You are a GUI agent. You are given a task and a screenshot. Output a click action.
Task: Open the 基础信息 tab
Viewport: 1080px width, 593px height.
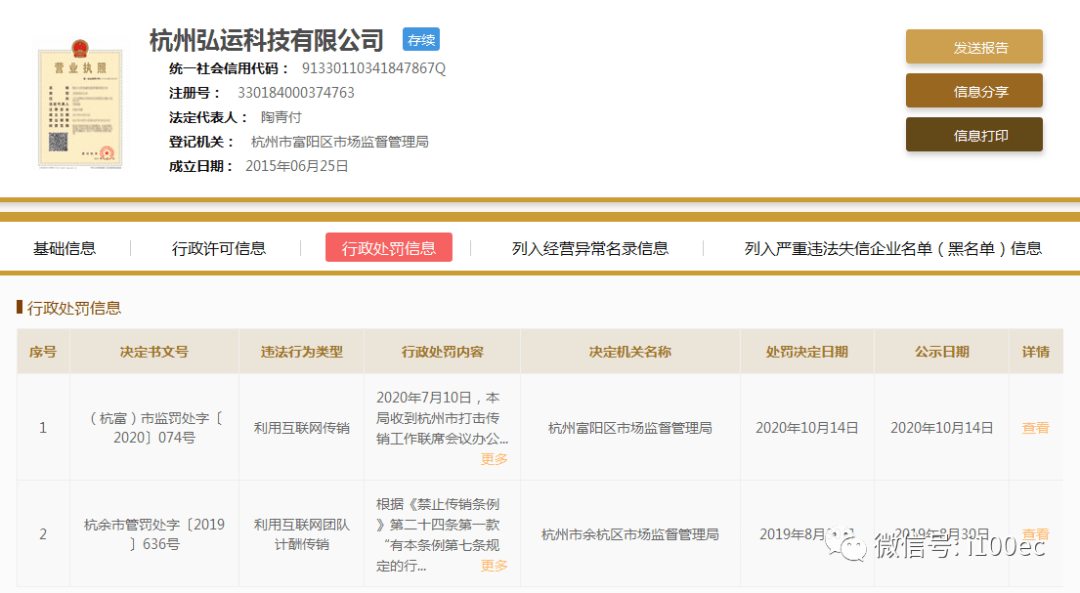coord(65,248)
